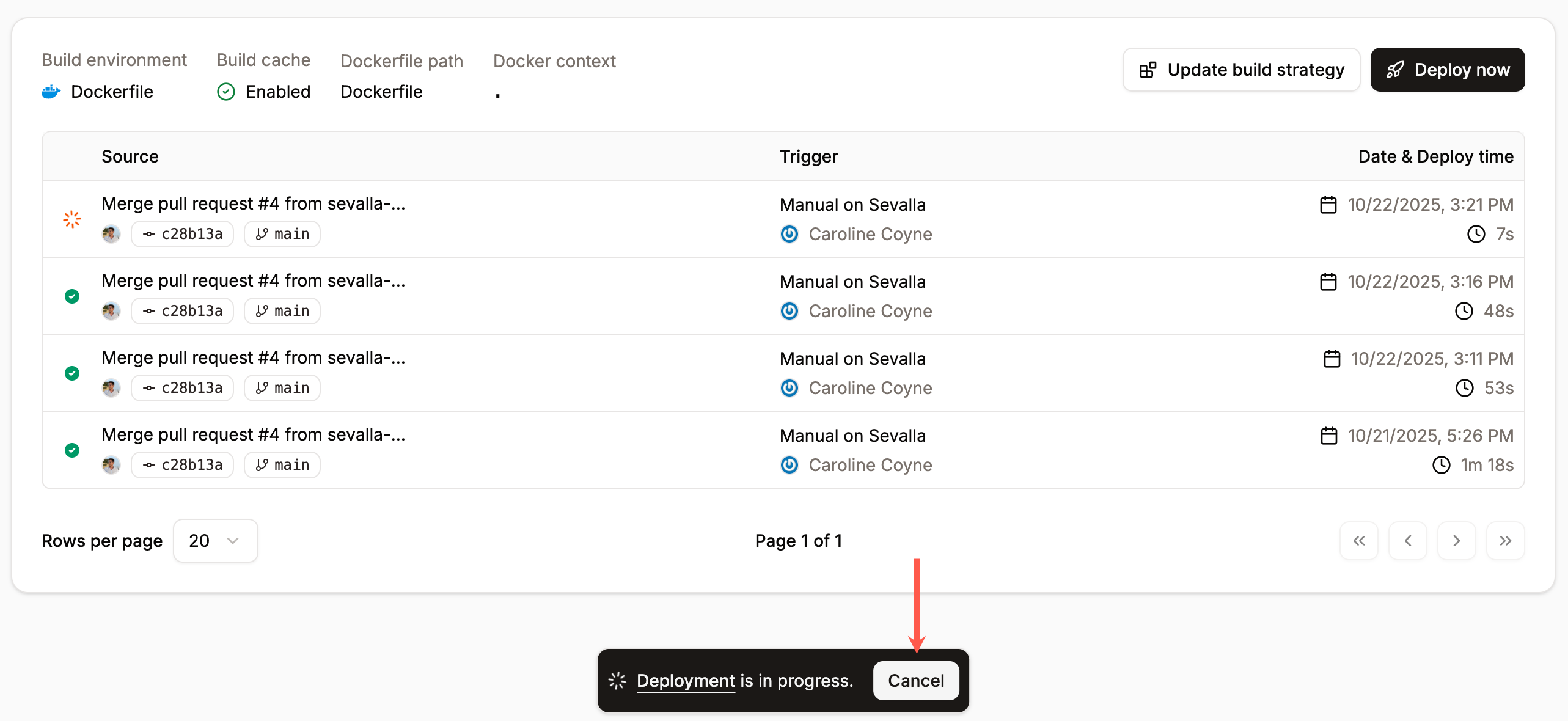1568x721 pixels.
Task: Click the committer avatar in last row
Action: (x=111, y=465)
